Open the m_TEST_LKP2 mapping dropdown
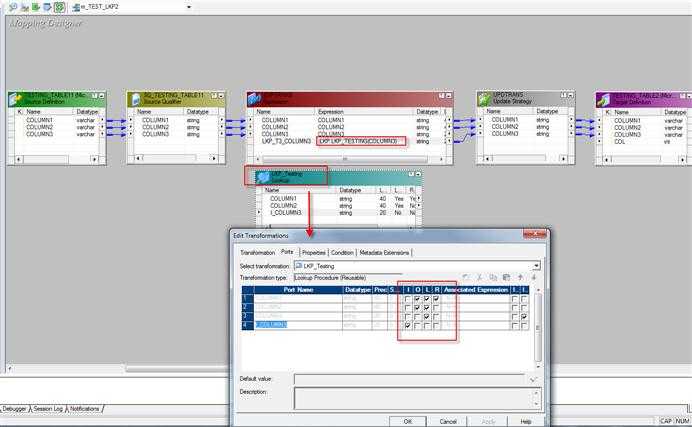 (x=189, y=7)
